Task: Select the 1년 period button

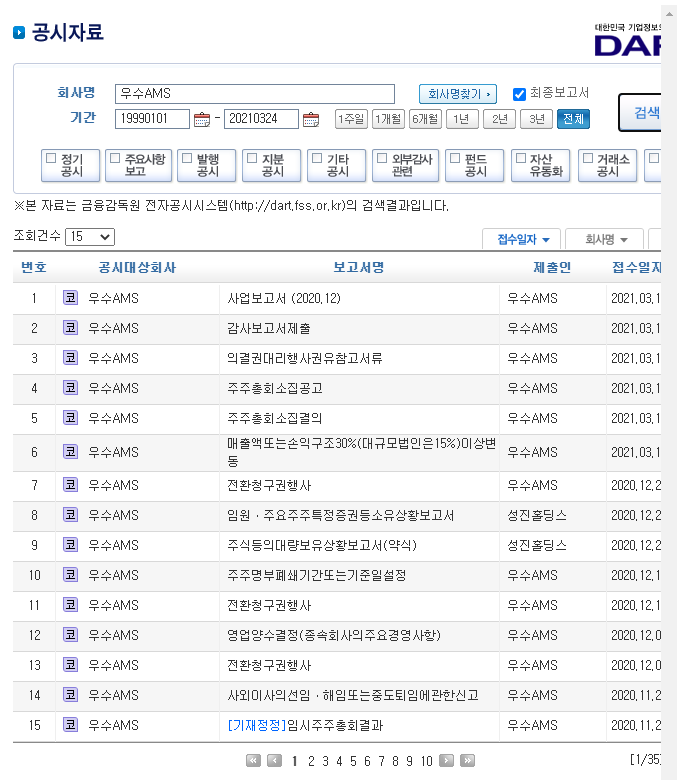Action: point(462,119)
